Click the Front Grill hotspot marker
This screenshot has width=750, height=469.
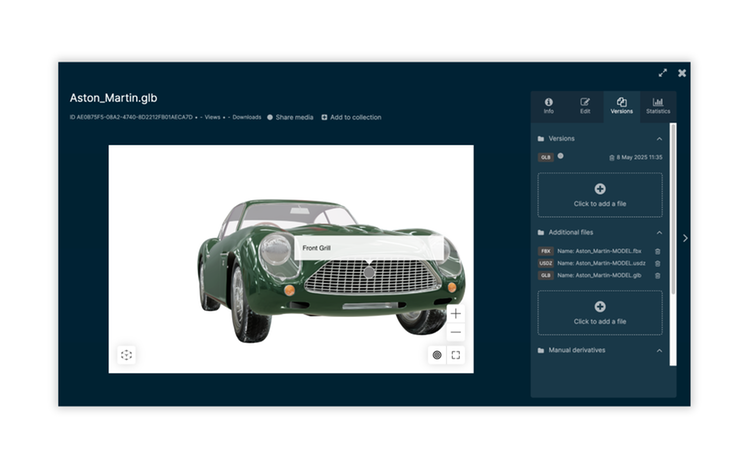[369, 272]
